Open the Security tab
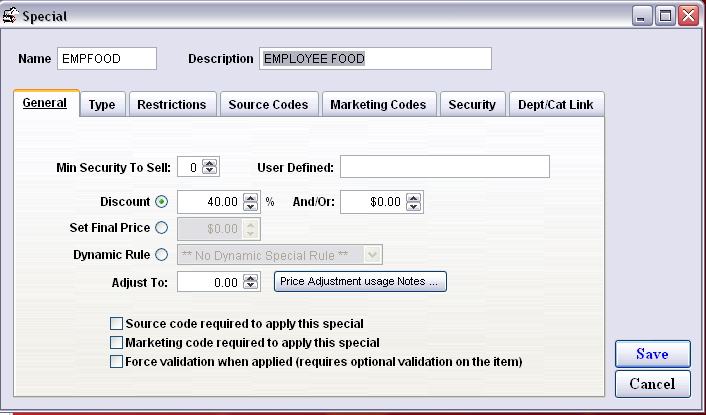706x415 pixels. [x=472, y=104]
